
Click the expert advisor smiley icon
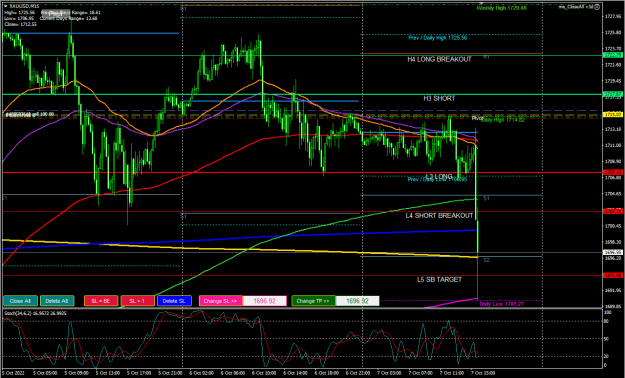(x=597, y=7)
